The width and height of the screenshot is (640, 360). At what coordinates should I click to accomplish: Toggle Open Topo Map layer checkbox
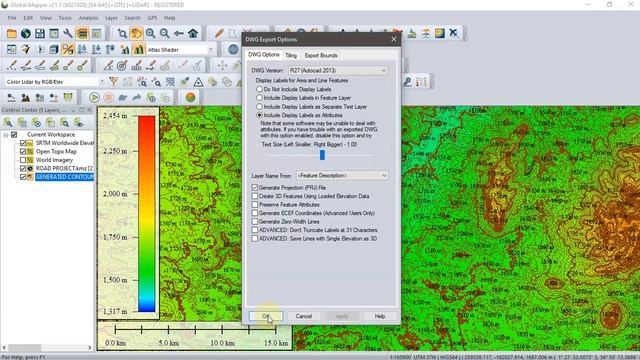pyautogui.click(x=23, y=151)
